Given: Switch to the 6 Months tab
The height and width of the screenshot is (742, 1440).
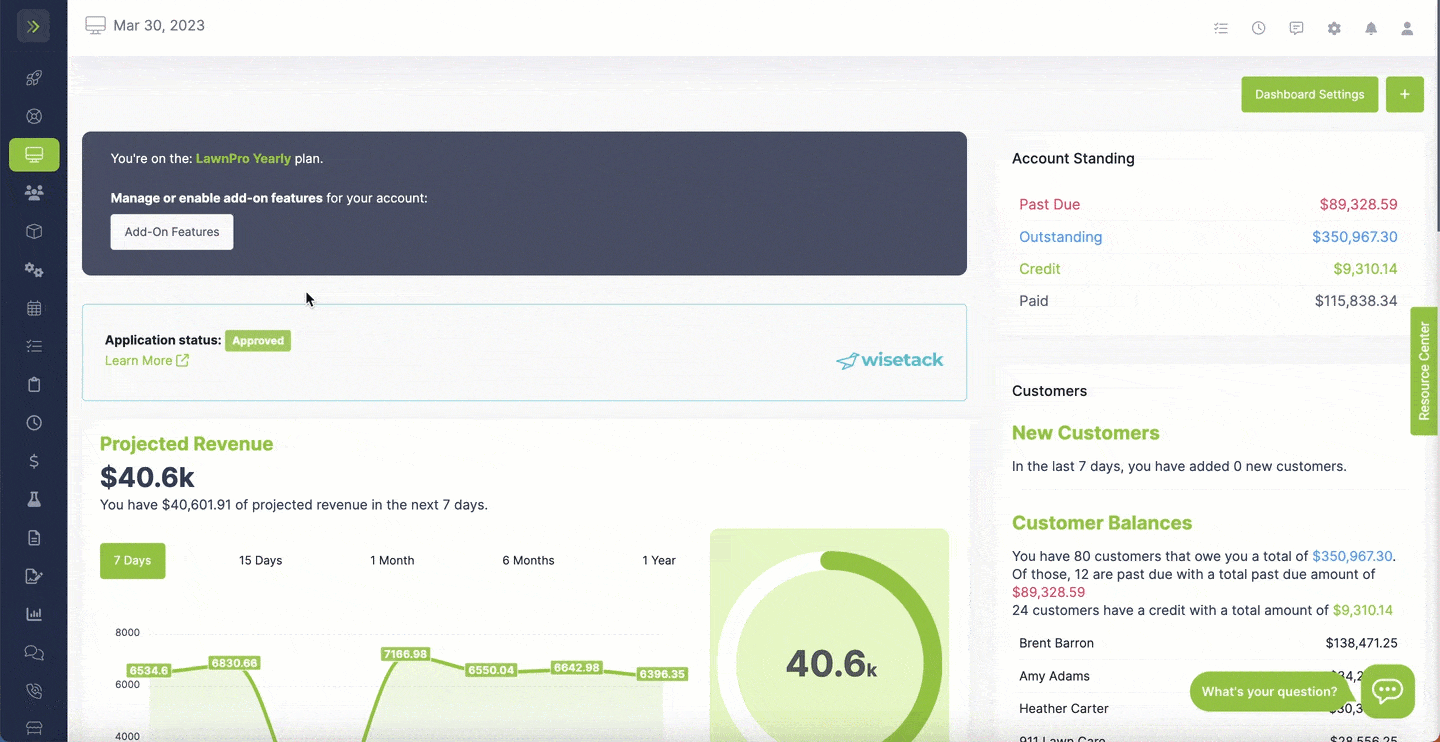Looking at the screenshot, I should [x=528, y=561].
